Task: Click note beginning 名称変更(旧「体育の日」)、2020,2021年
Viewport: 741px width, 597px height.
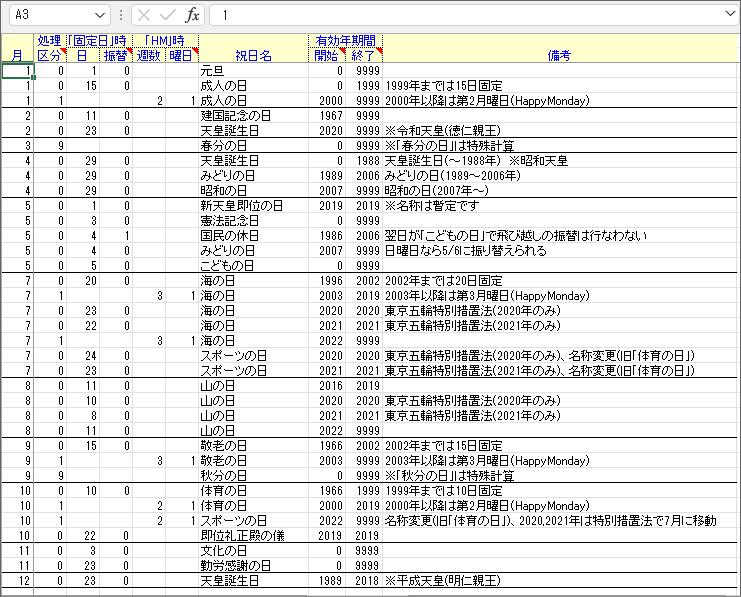Action: tap(551, 520)
